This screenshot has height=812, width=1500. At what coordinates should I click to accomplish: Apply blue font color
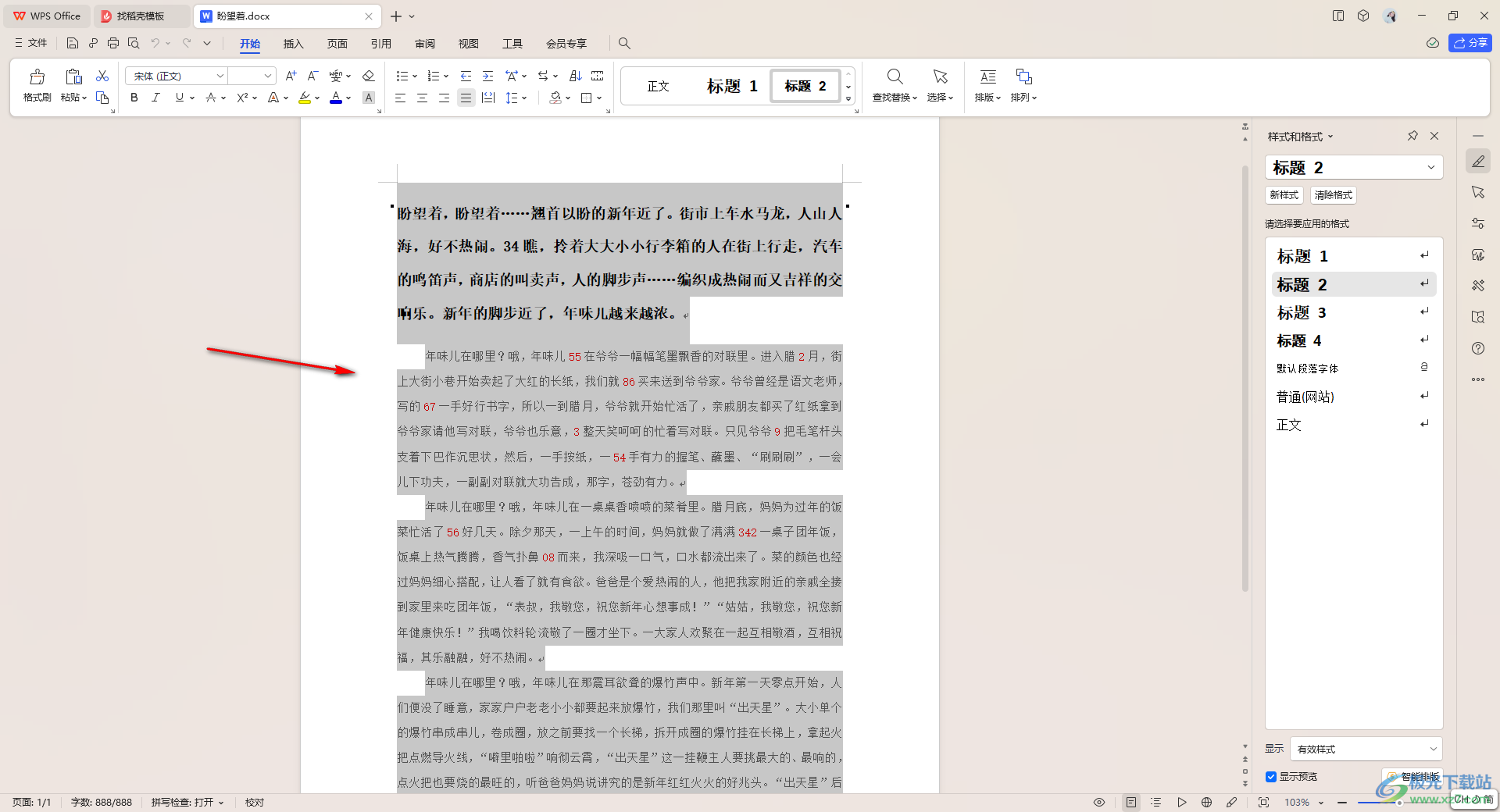pos(336,98)
